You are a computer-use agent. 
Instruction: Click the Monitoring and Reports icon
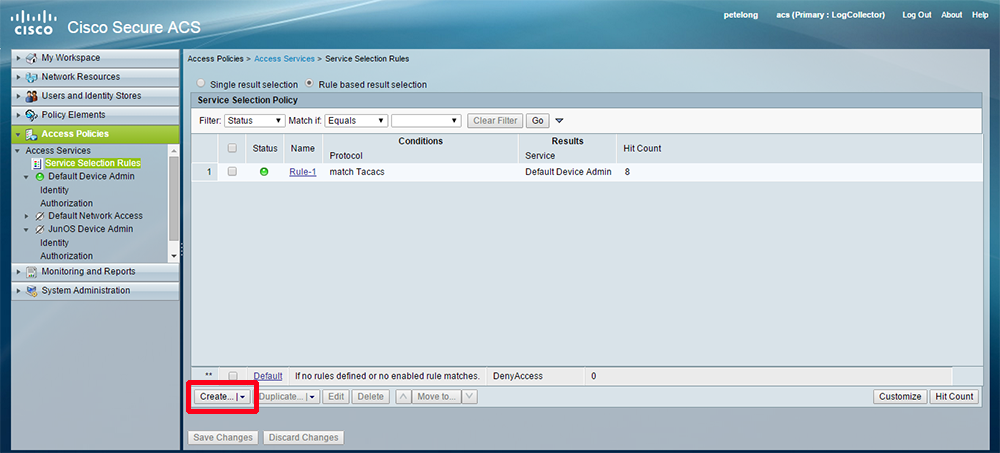click(31, 272)
